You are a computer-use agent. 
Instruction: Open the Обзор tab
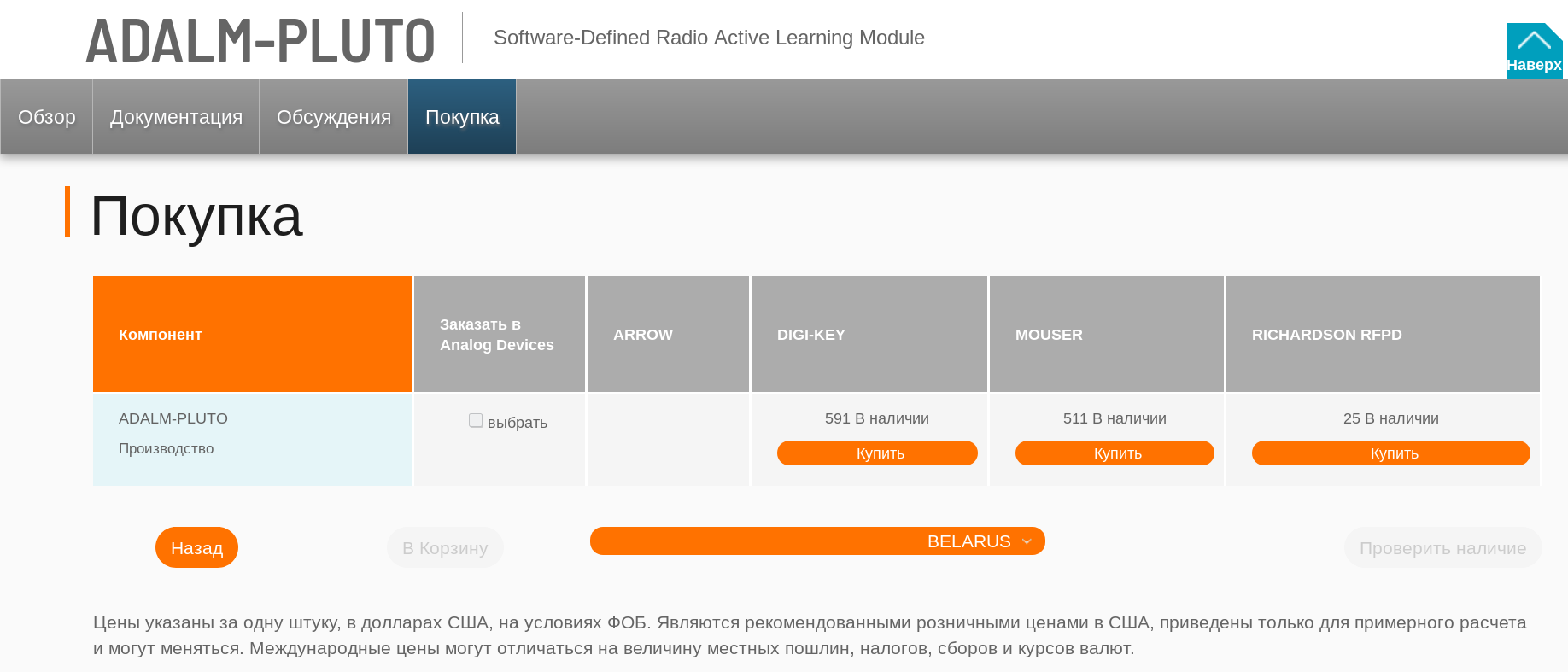click(x=47, y=117)
